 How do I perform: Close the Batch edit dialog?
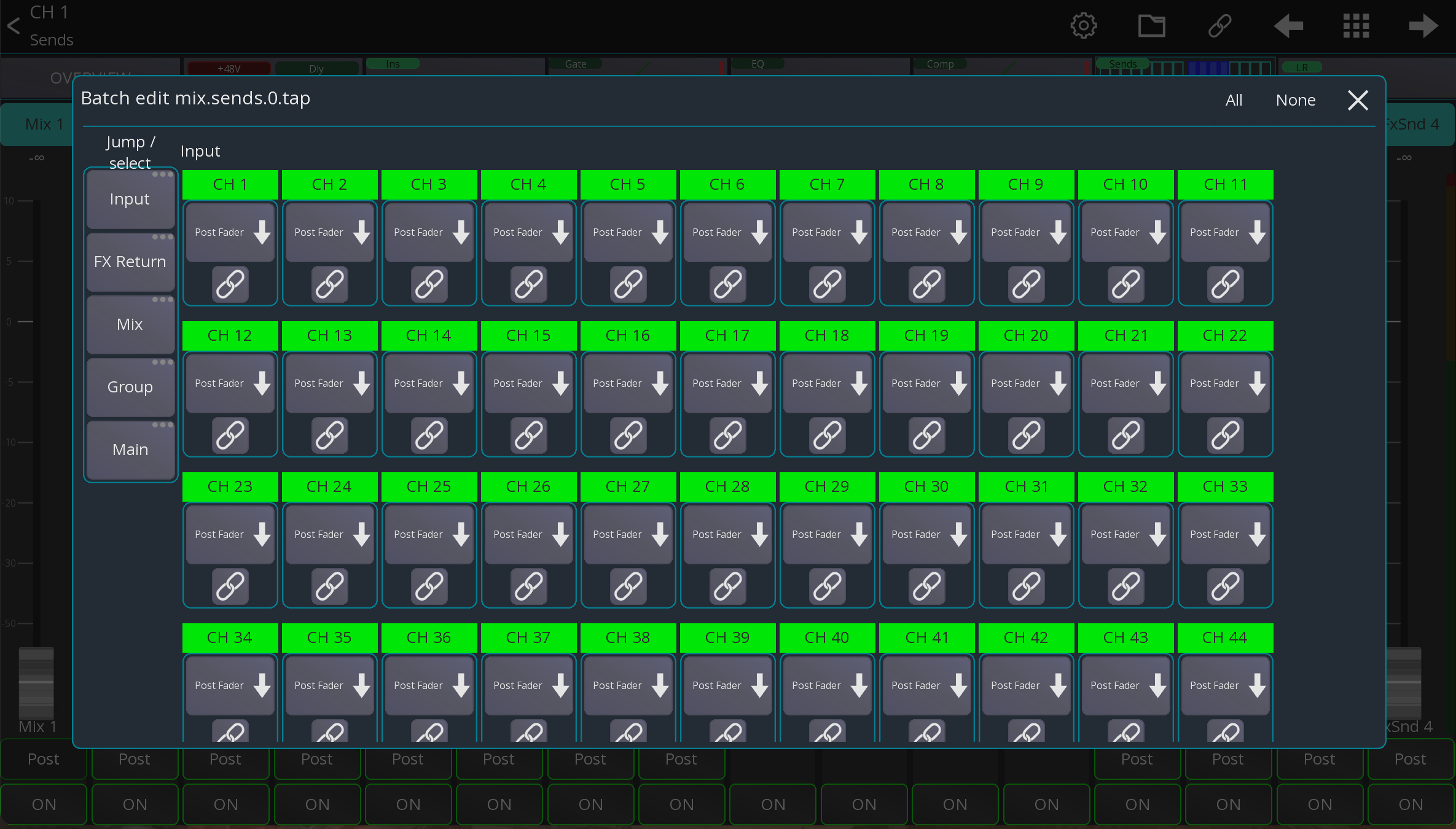click(x=1358, y=100)
